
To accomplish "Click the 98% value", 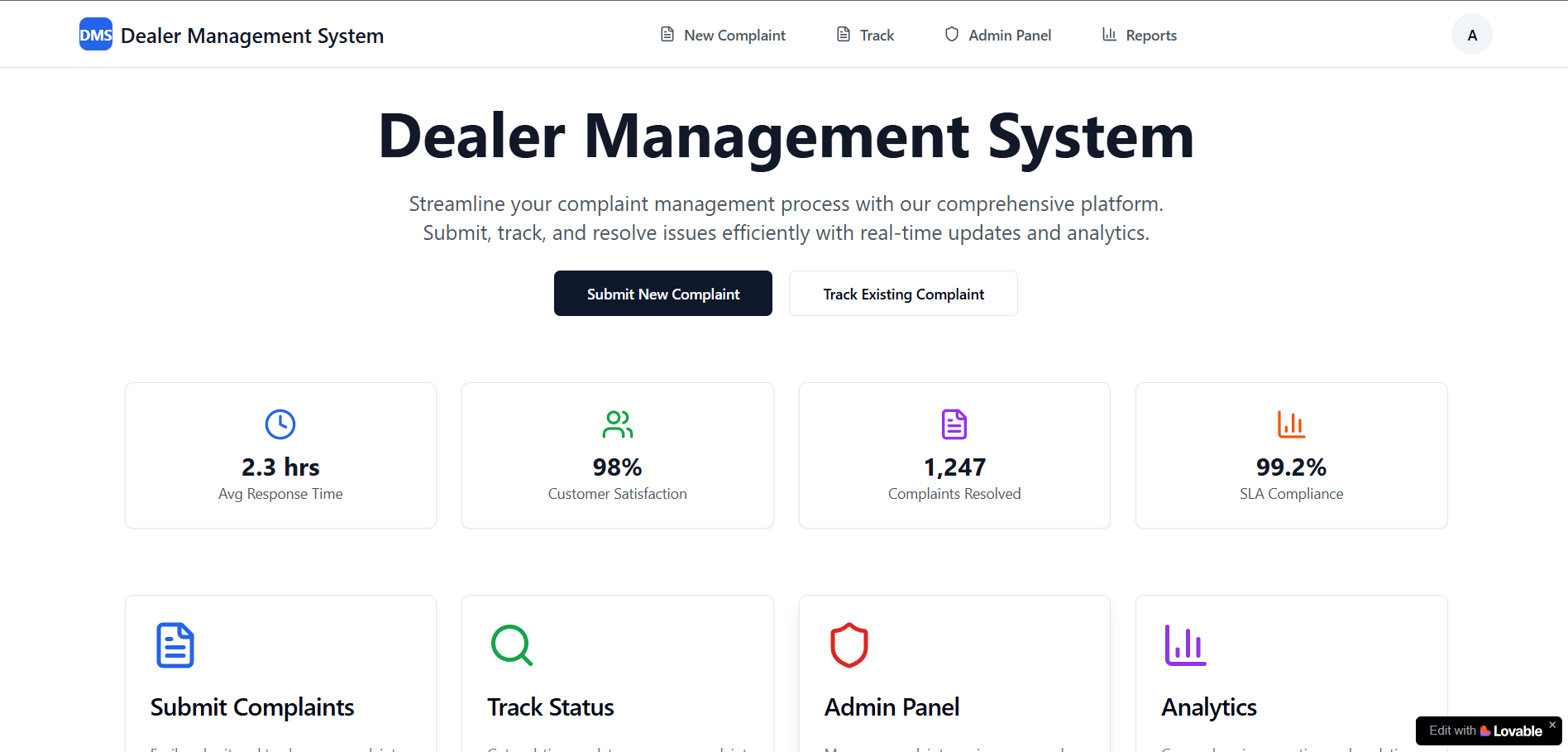I will (x=618, y=467).
